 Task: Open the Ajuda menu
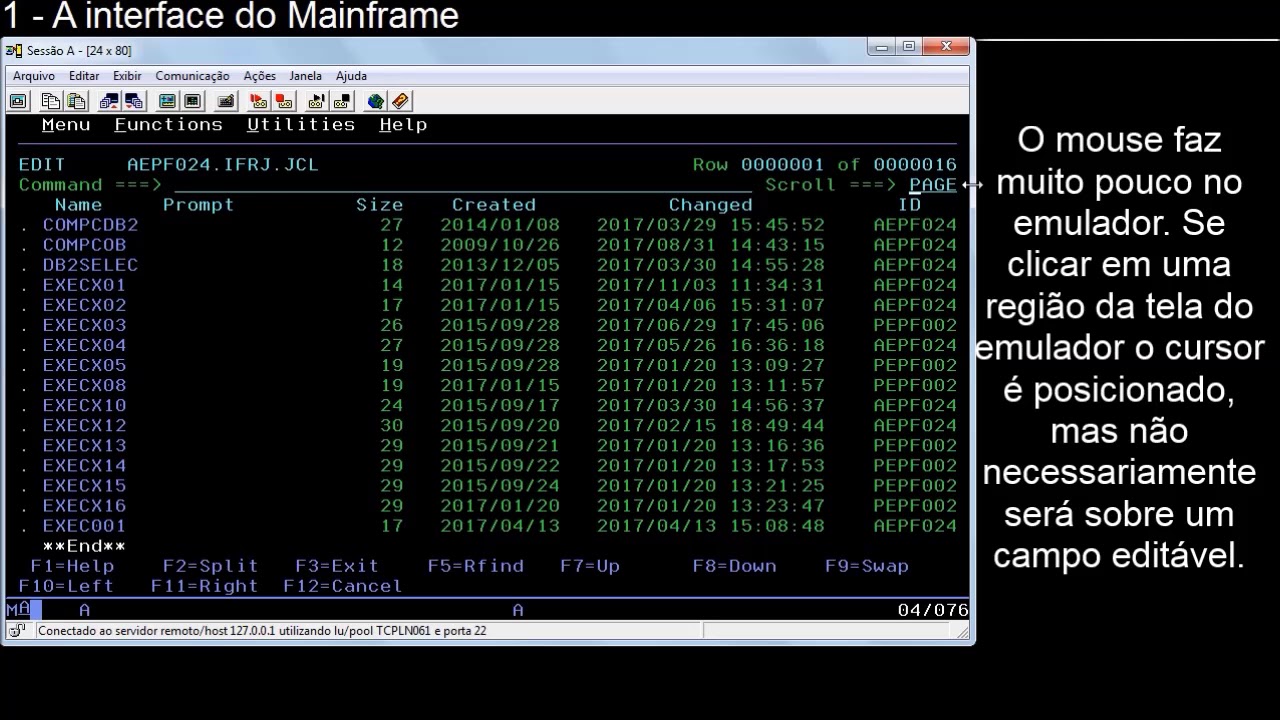click(351, 76)
